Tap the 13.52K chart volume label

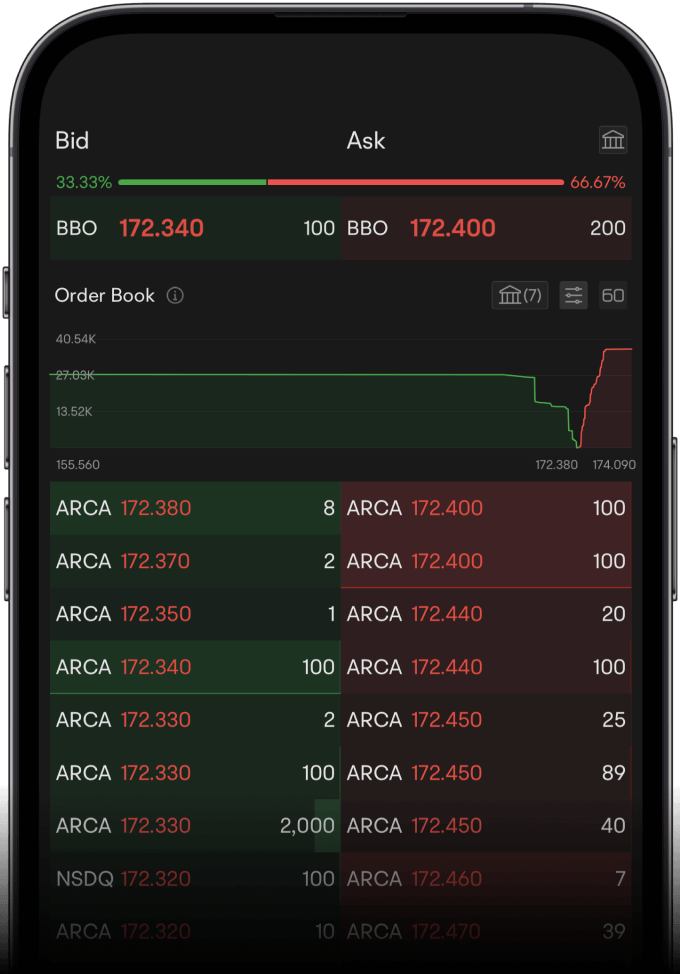(x=74, y=411)
